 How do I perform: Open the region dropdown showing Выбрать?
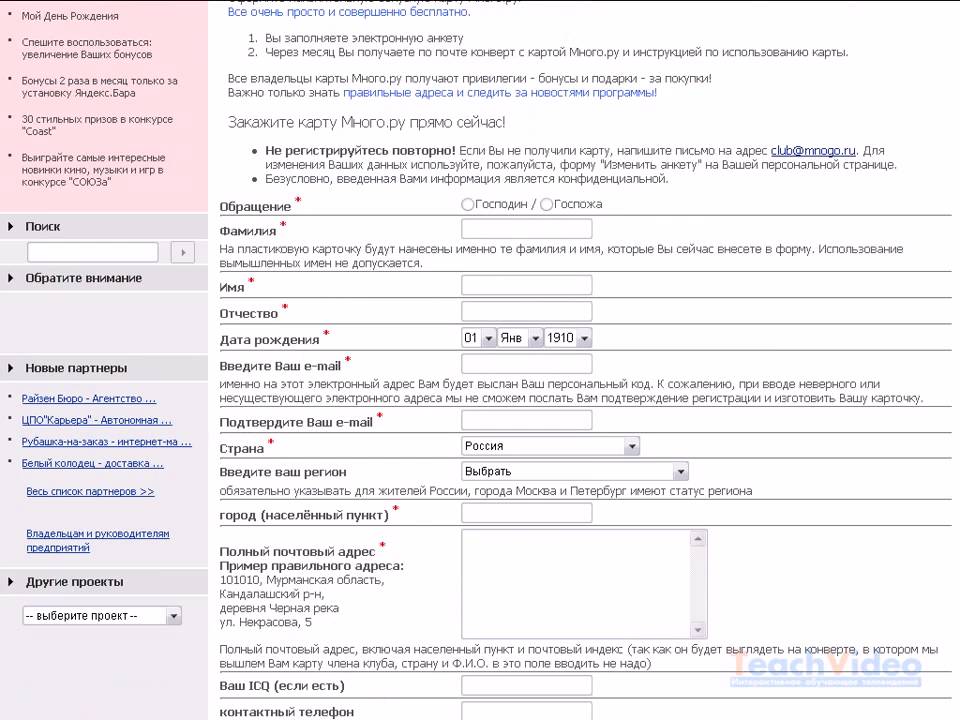[575, 471]
